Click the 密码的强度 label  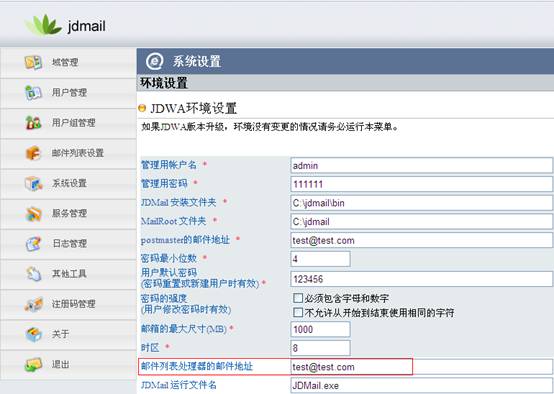(x=164, y=299)
